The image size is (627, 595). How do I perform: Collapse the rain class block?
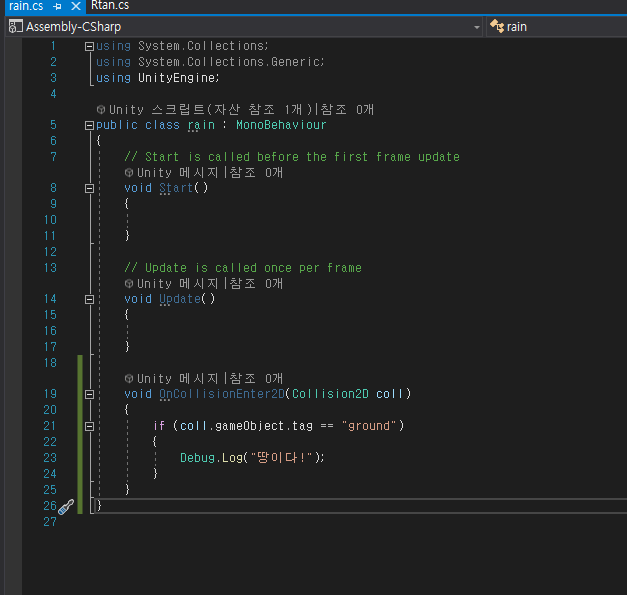[x=89, y=126]
